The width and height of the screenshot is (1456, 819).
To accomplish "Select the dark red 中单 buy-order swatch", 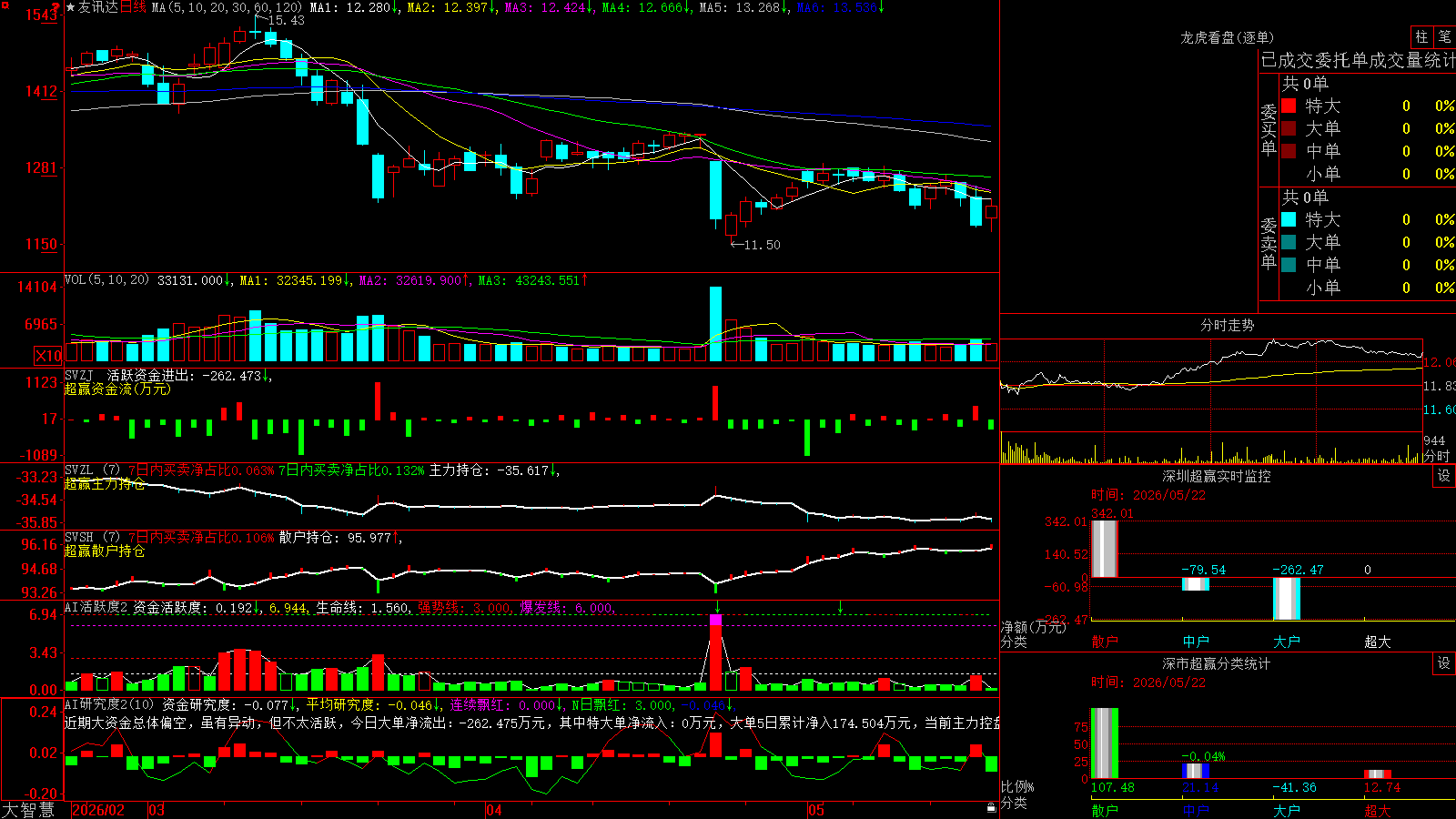I will (x=1289, y=151).
